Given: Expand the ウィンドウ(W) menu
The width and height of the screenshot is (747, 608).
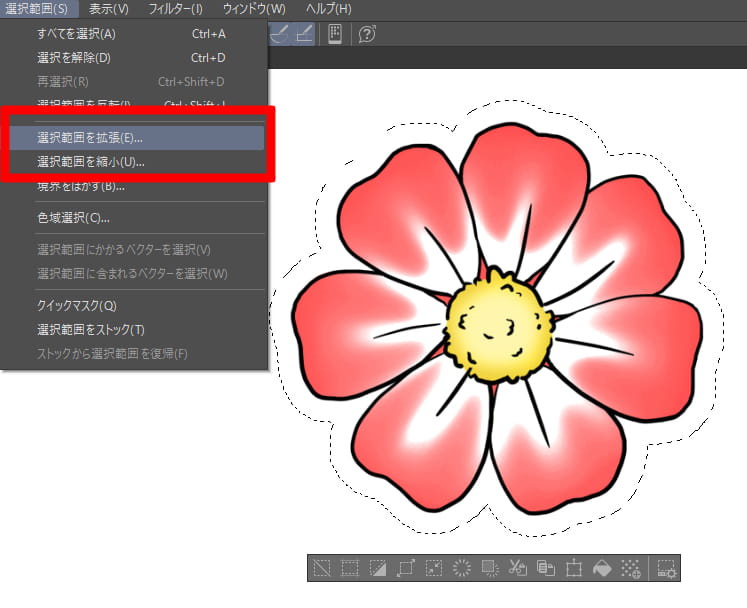Looking at the screenshot, I should 253,9.
